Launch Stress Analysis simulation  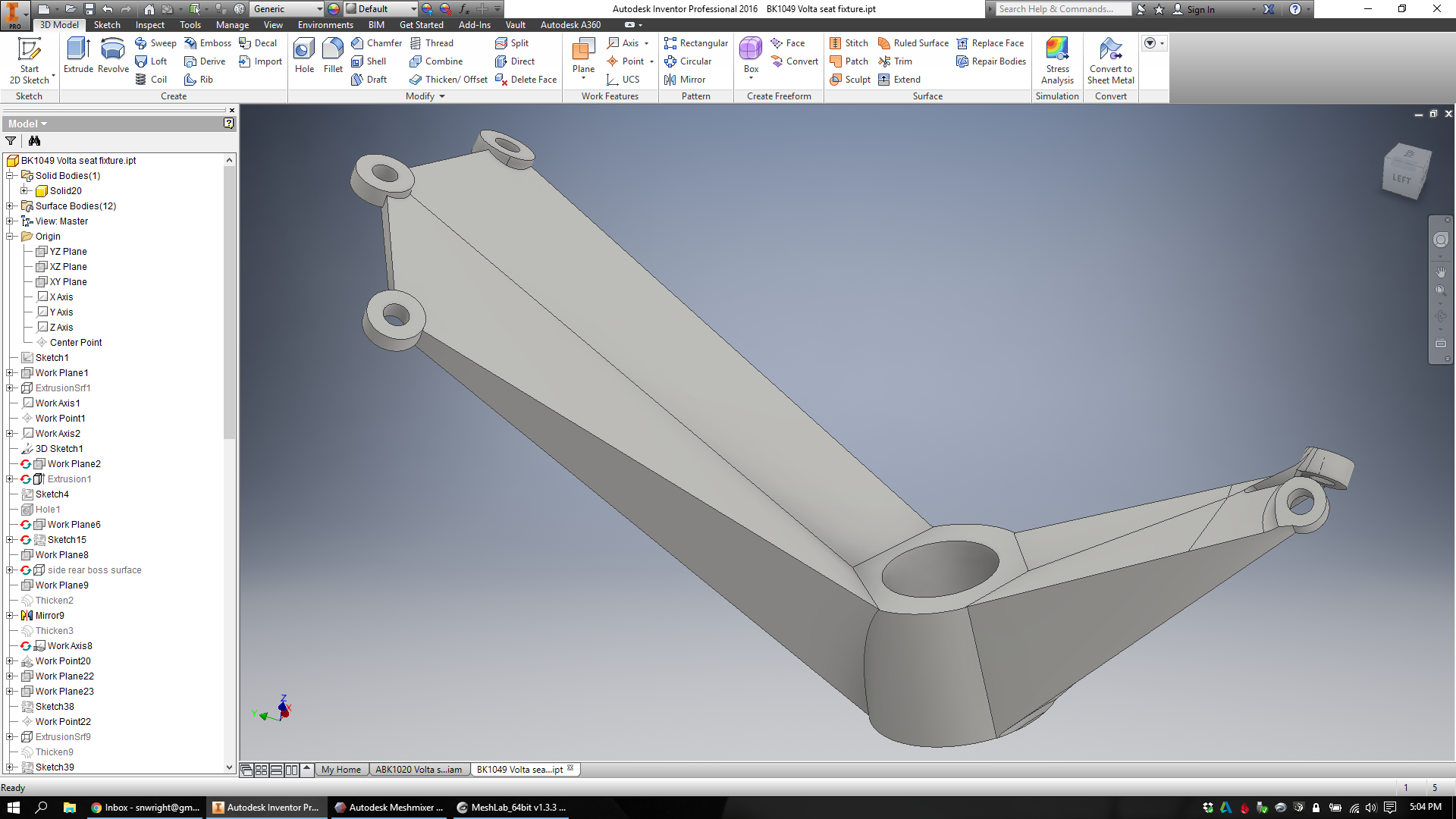click(1057, 61)
